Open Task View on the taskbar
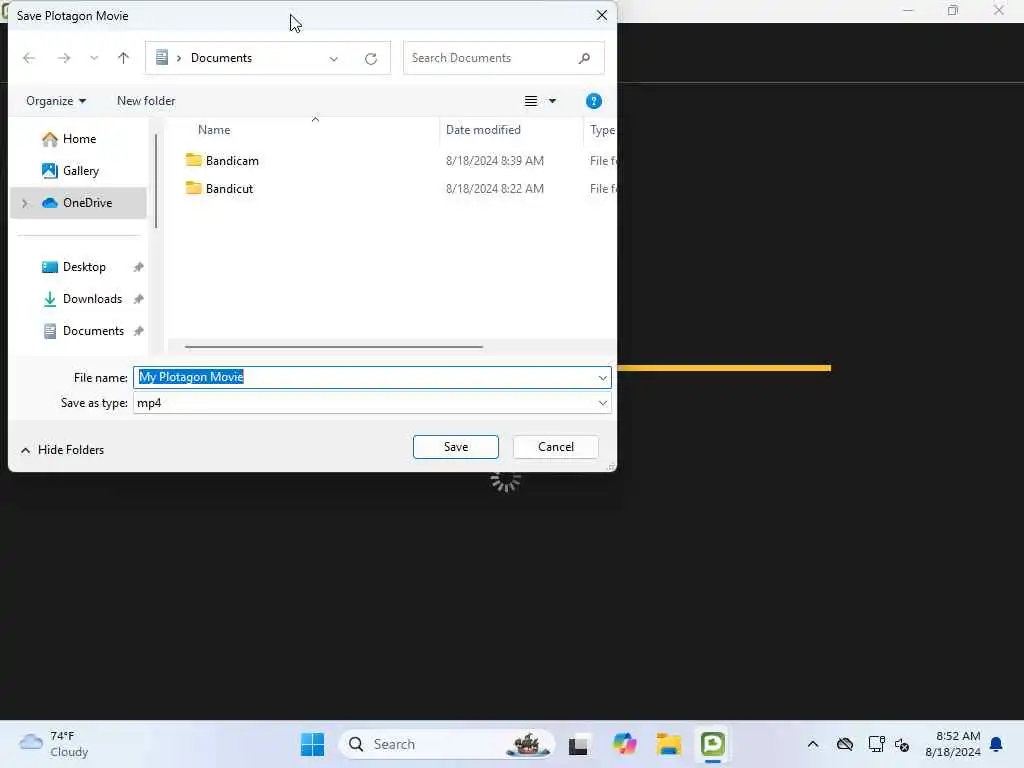 click(x=578, y=744)
